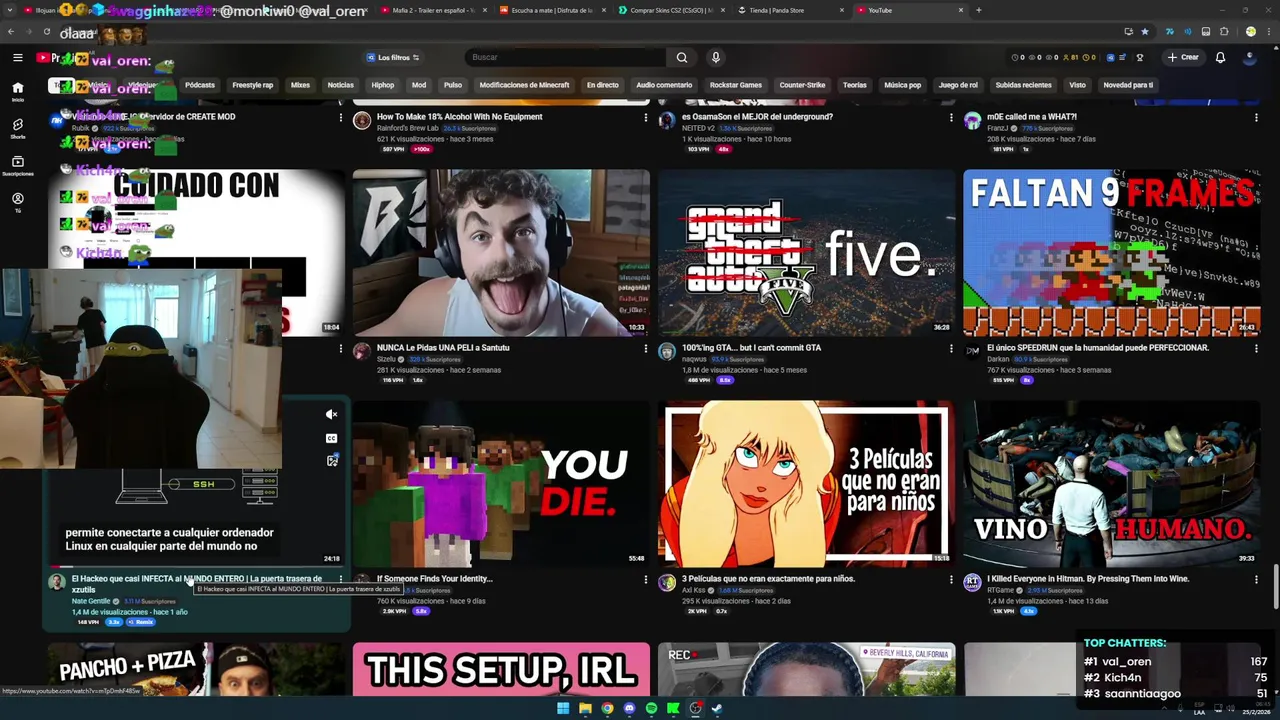The height and width of the screenshot is (720, 1280).
Task: Click the Remix badge under hacking video
Action: pyautogui.click(x=141, y=622)
